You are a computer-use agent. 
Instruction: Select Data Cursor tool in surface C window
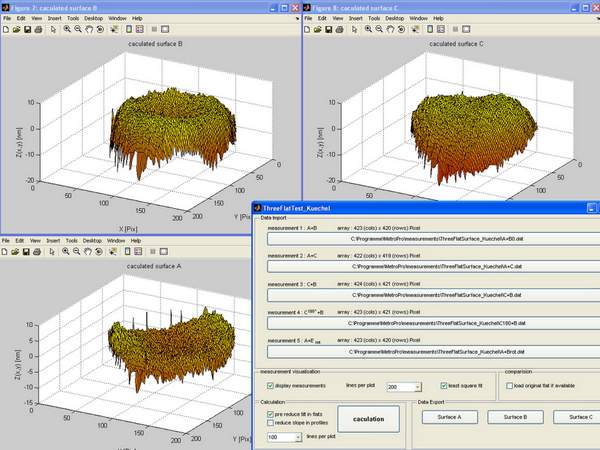(415, 29)
